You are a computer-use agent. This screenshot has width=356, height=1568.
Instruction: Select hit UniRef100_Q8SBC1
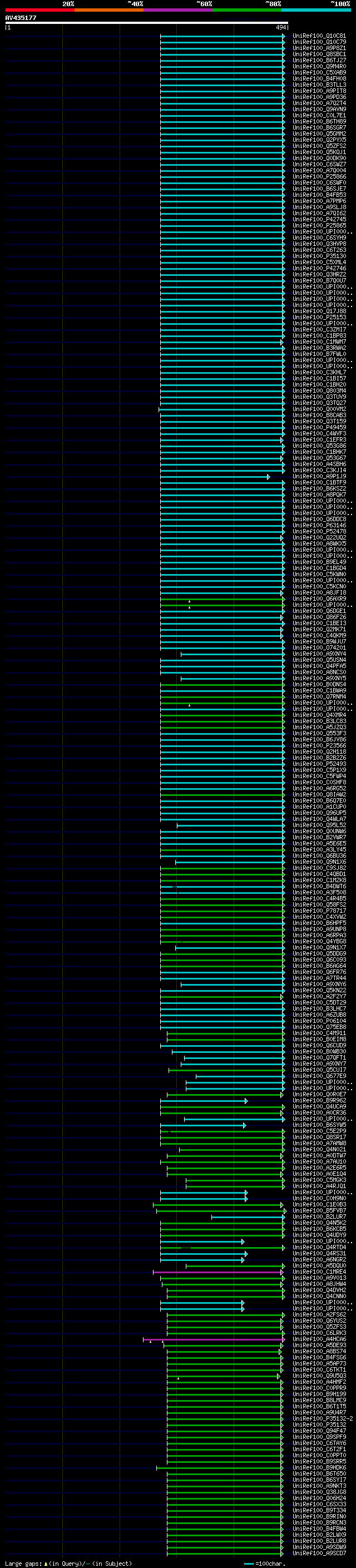pyautogui.click(x=319, y=54)
